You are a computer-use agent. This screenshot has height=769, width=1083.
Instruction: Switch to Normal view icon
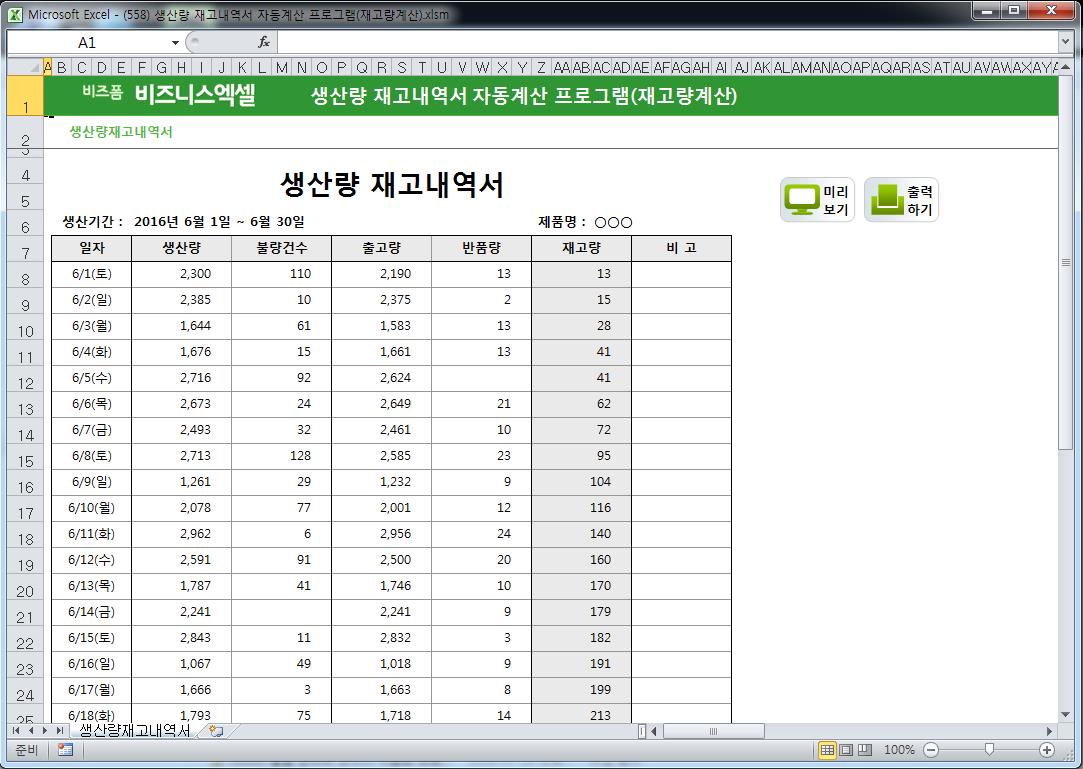coord(827,750)
